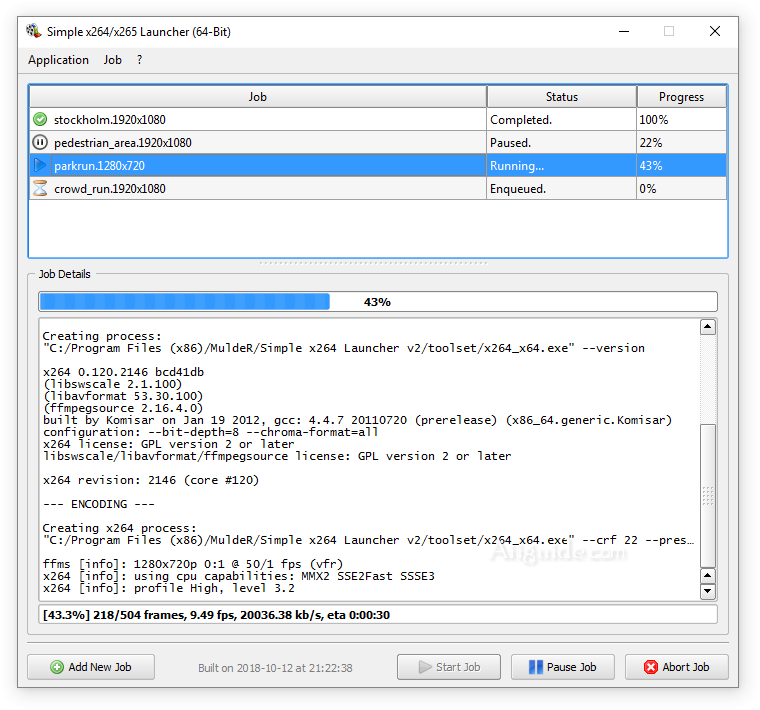Image resolution: width=760 pixels, height=710 pixels.
Task: Click the '--- ENCODING ---' log line
Action: point(99,504)
